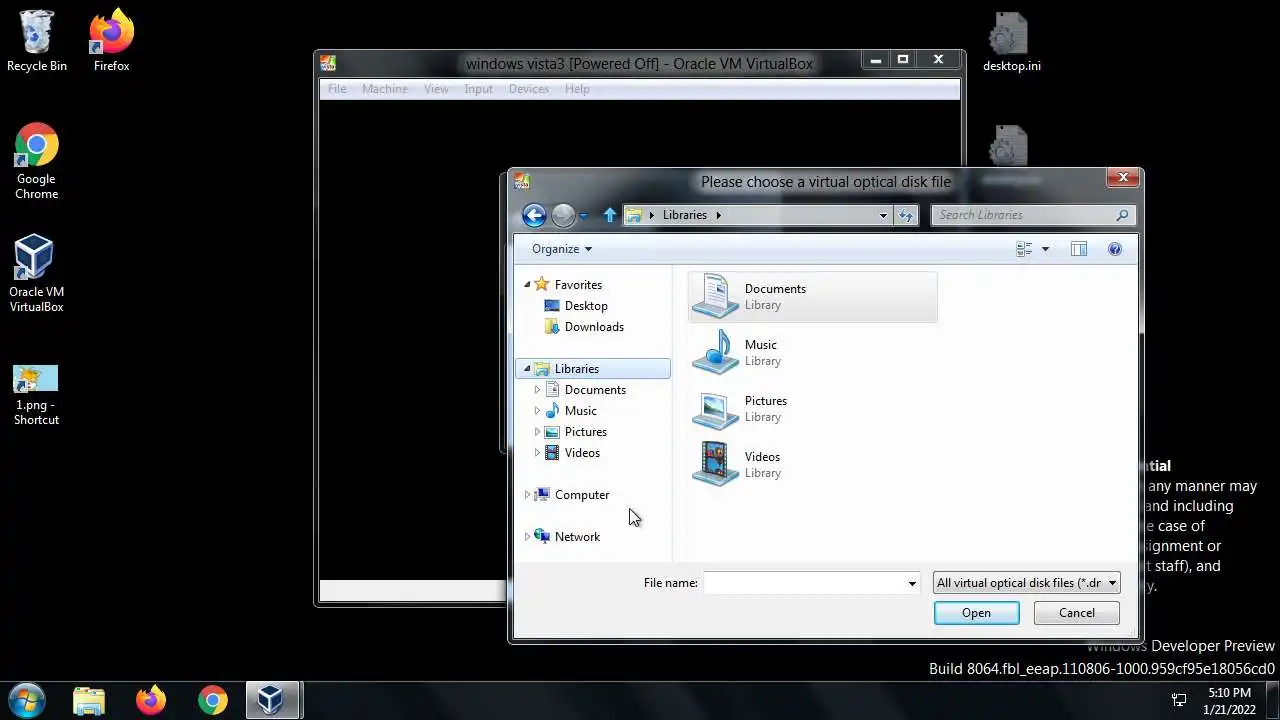Expand the Network tree node
Screen dimensions: 1280x720
pos(527,537)
